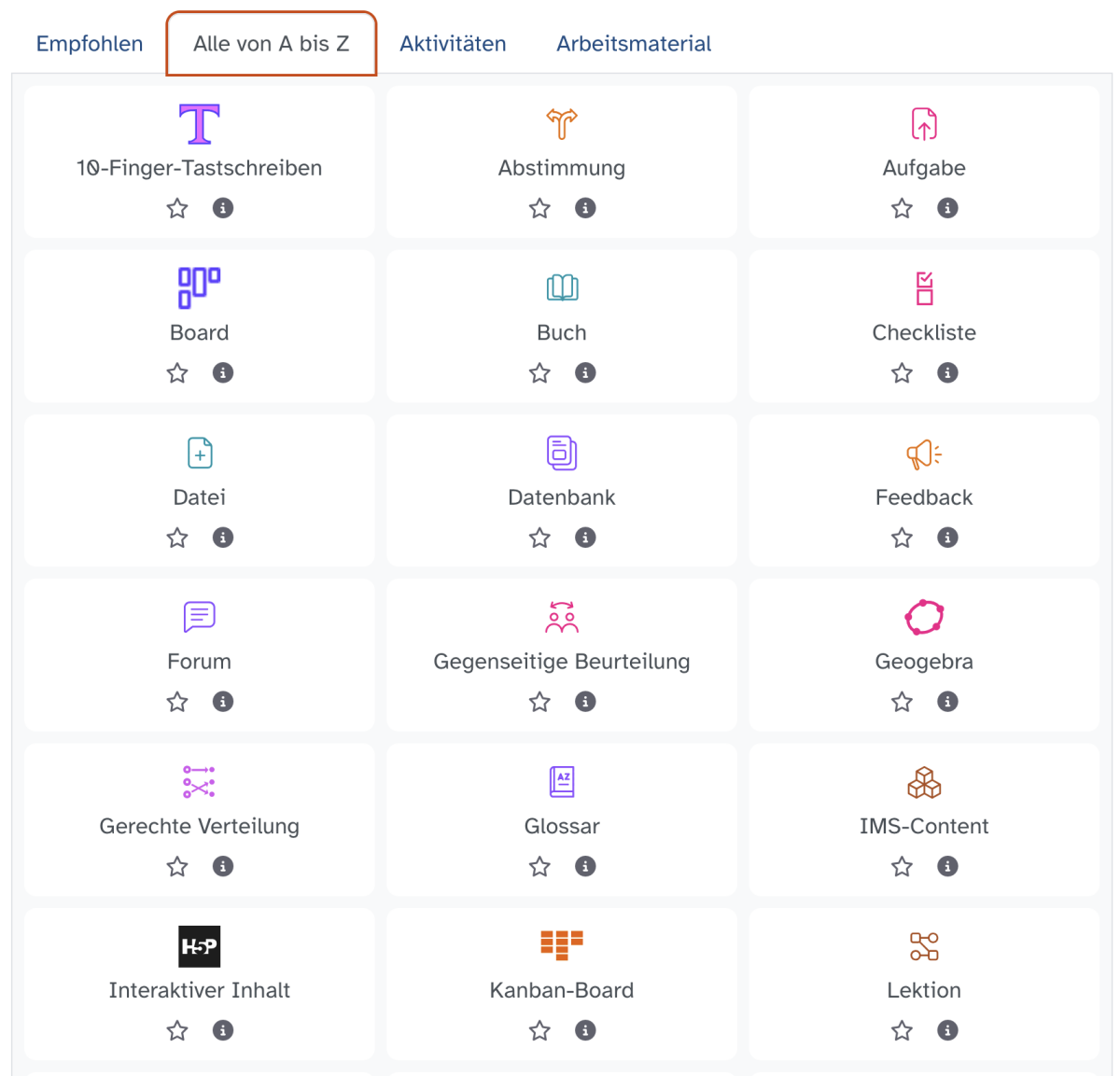Image resolution: width=1120 pixels, height=1076 pixels.
Task: Toggle favorite star for Buch
Action: pyautogui.click(x=539, y=373)
